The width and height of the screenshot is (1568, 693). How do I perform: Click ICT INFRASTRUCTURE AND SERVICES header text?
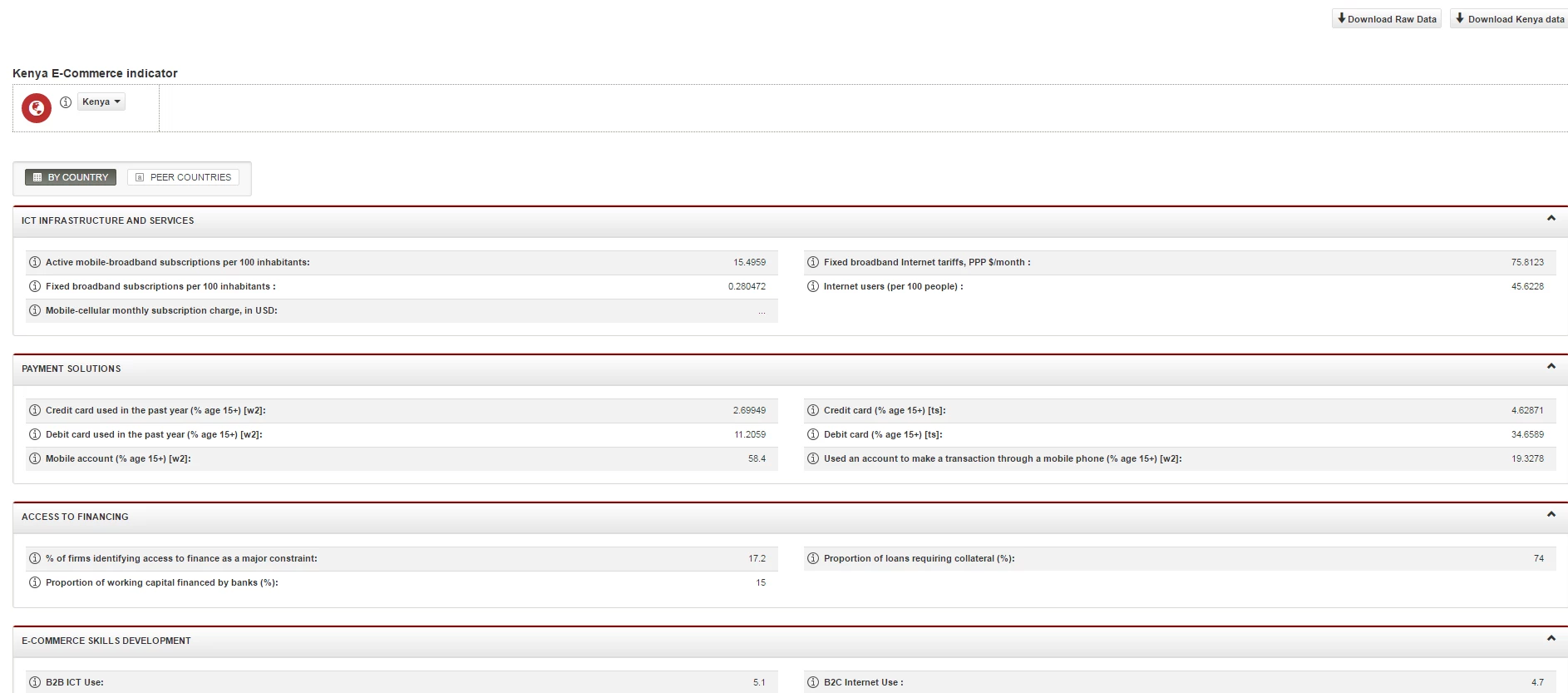click(x=107, y=220)
